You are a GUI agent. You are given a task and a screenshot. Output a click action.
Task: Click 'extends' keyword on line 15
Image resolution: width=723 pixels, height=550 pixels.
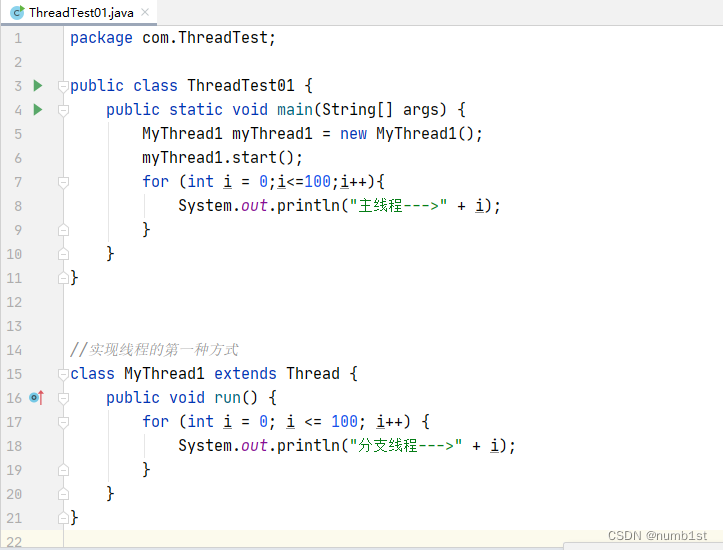(245, 373)
